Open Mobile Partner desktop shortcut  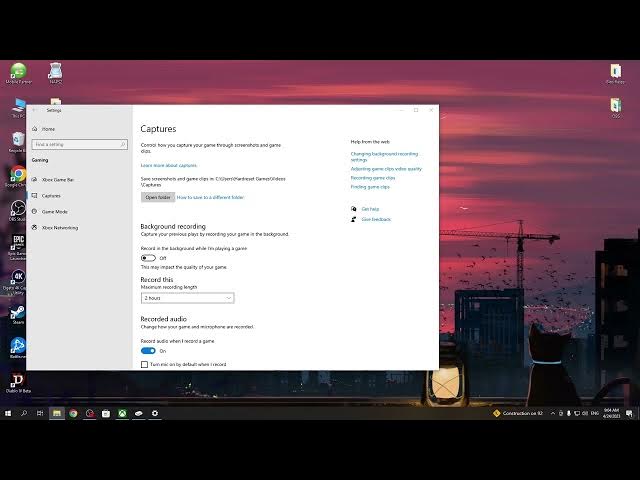[x=18, y=73]
